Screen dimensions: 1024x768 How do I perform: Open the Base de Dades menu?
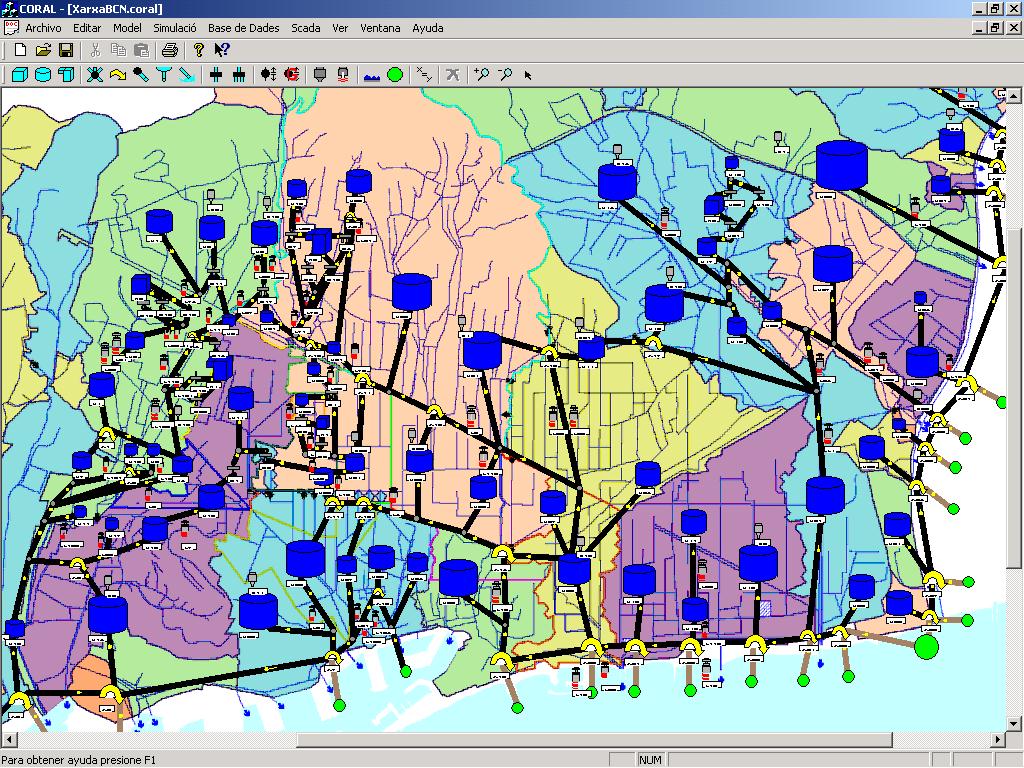click(243, 28)
